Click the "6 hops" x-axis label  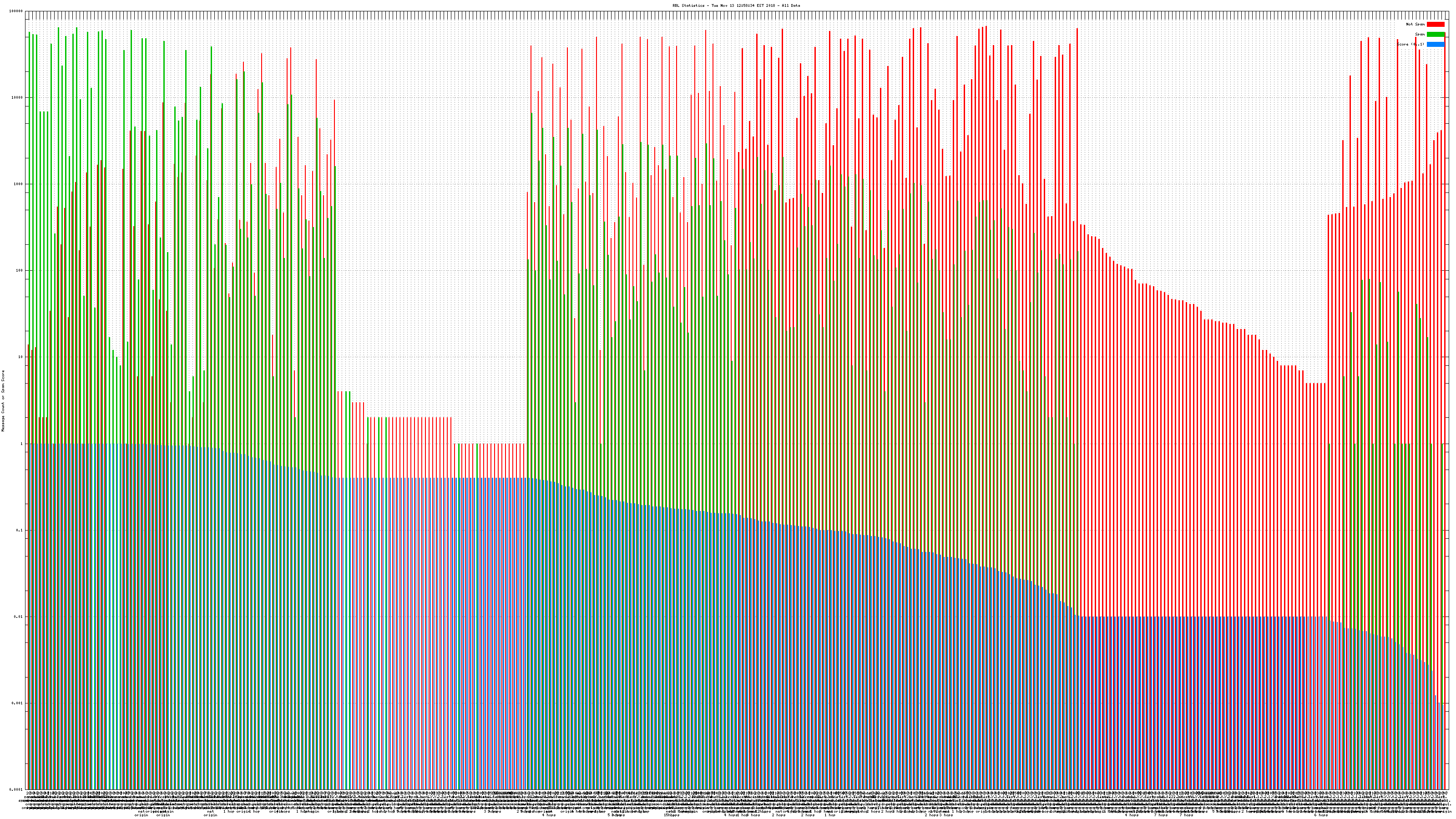point(1320,815)
